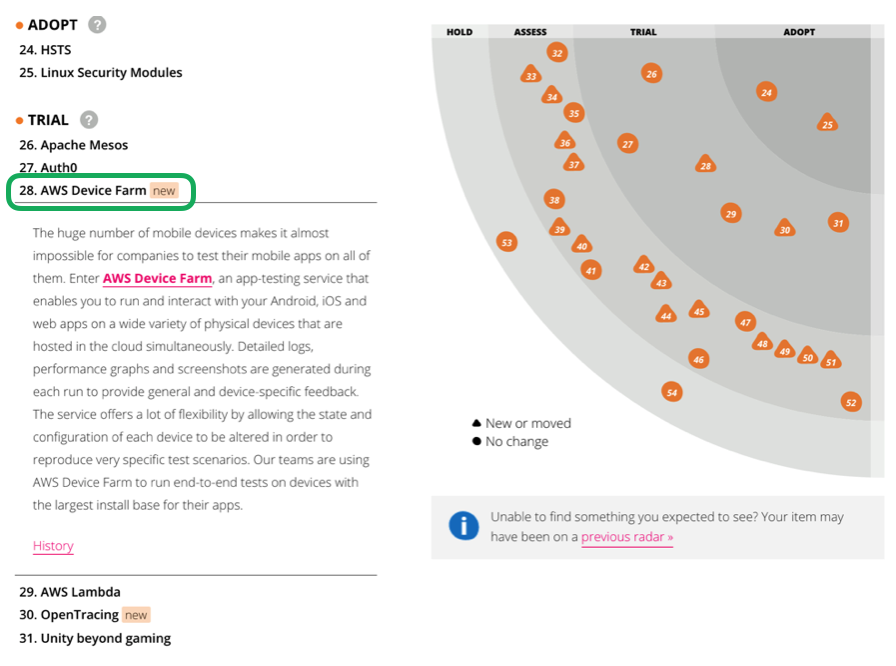
Task: Collapse the AWS Device Farm entry
Action: (93, 190)
